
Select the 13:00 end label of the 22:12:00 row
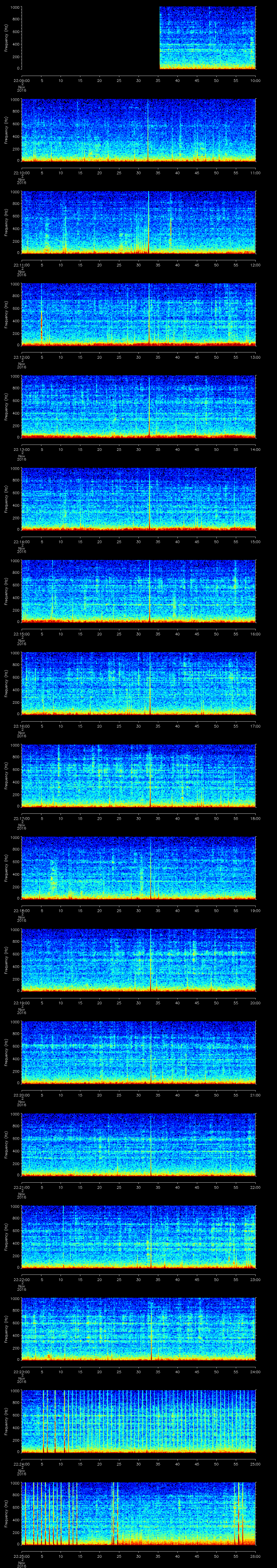coord(255,357)
